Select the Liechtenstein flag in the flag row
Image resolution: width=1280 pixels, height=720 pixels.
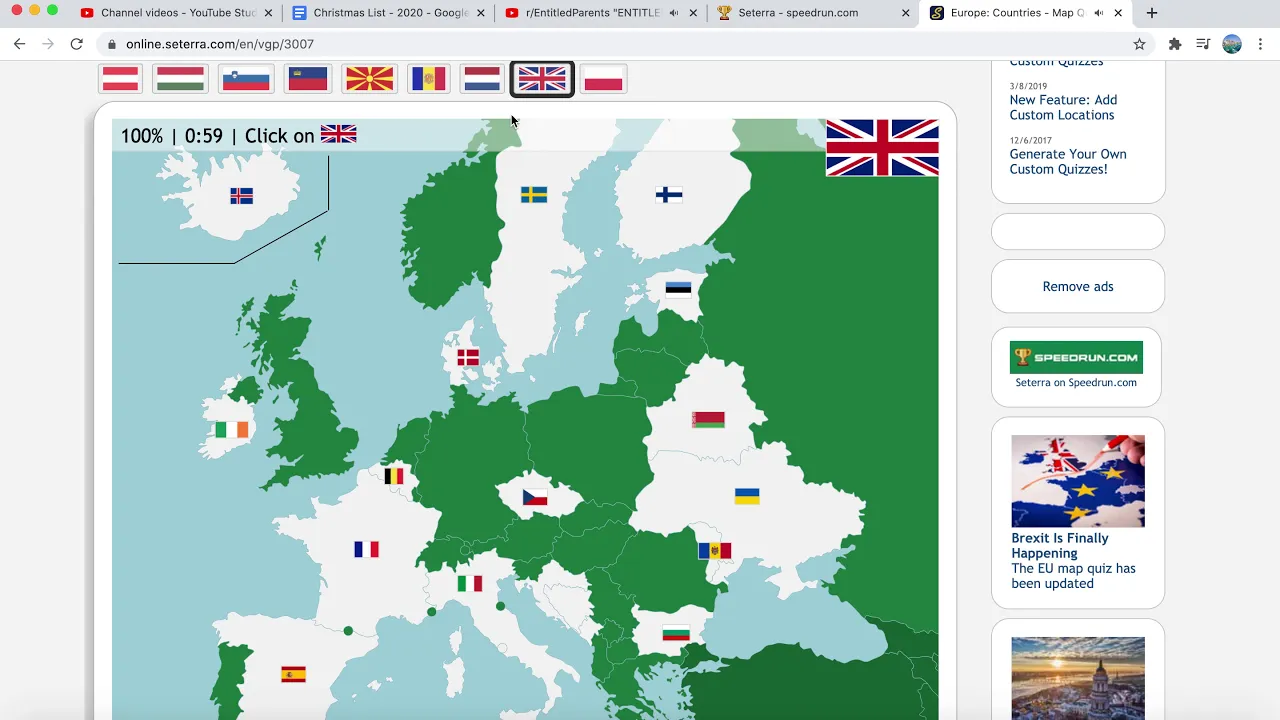pos(308,79)
